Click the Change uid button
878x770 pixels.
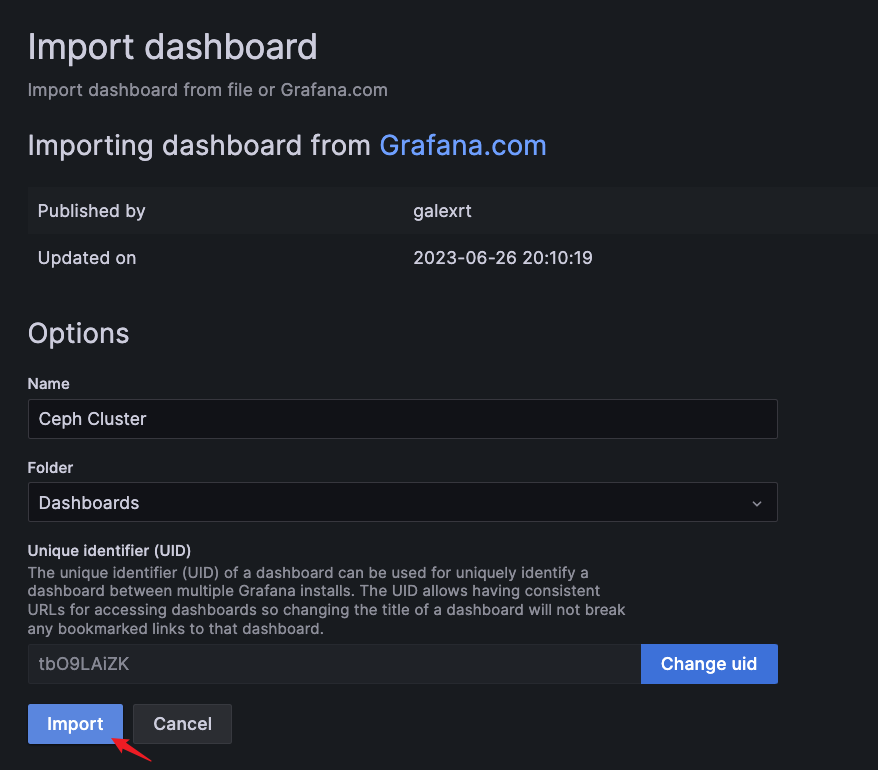[x=709, y=664]
